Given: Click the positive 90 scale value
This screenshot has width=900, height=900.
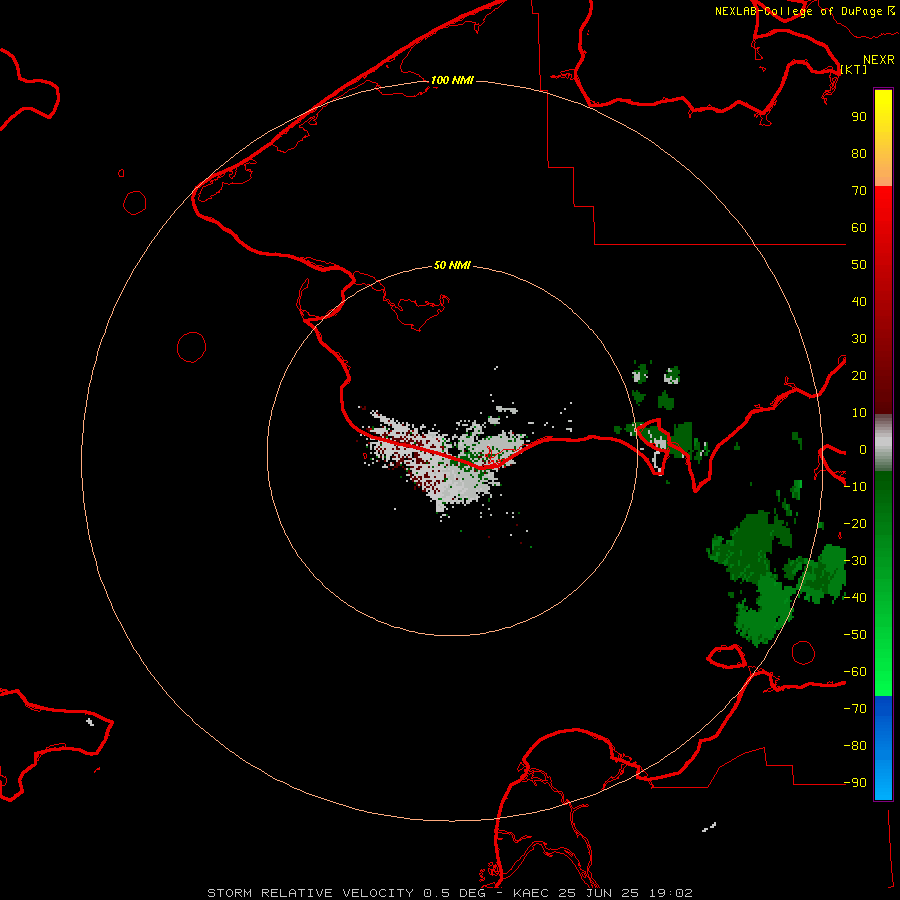Looking at the screenshot, I should (x=859, y=117).
